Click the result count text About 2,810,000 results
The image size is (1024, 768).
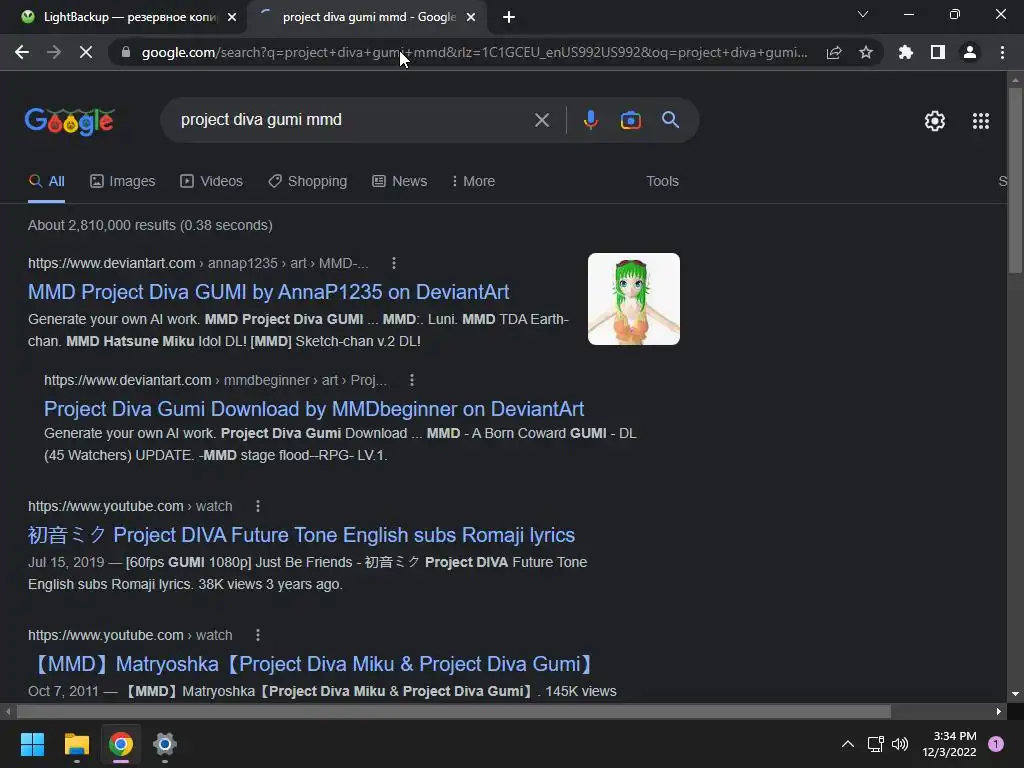point(150,225)
